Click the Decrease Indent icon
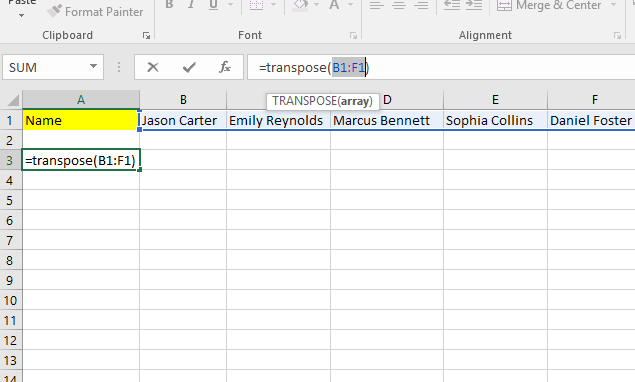635x382 pixels. pyautogui.click(x=452, y=5)
